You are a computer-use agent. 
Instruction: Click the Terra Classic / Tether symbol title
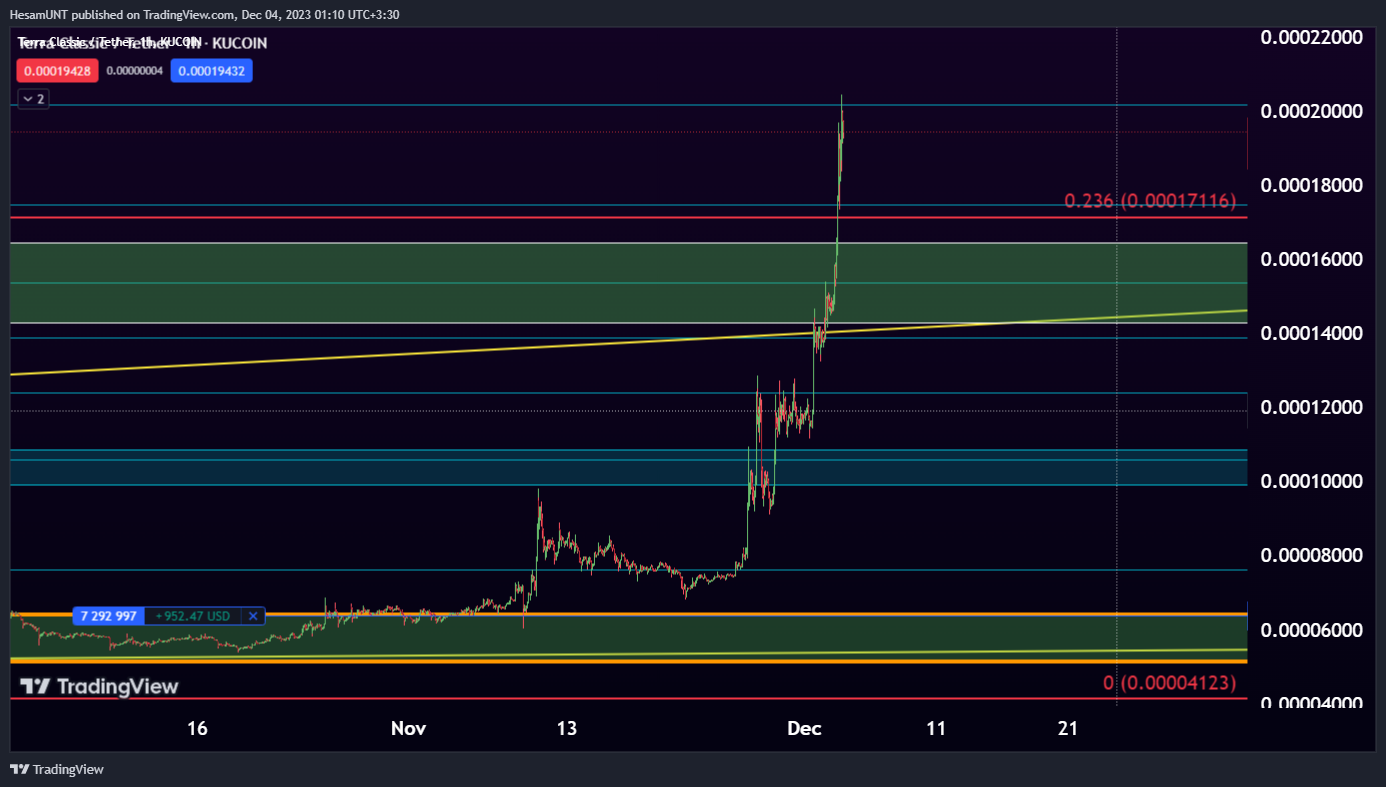point(142,43)
